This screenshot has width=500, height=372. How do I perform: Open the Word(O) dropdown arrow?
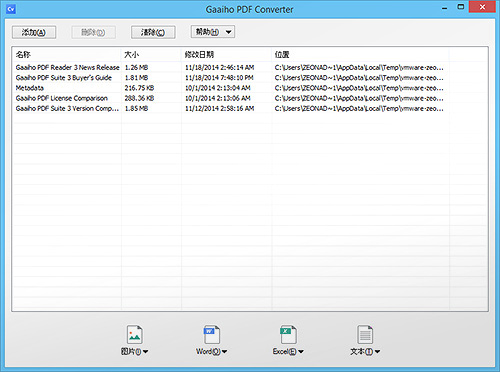224,351
